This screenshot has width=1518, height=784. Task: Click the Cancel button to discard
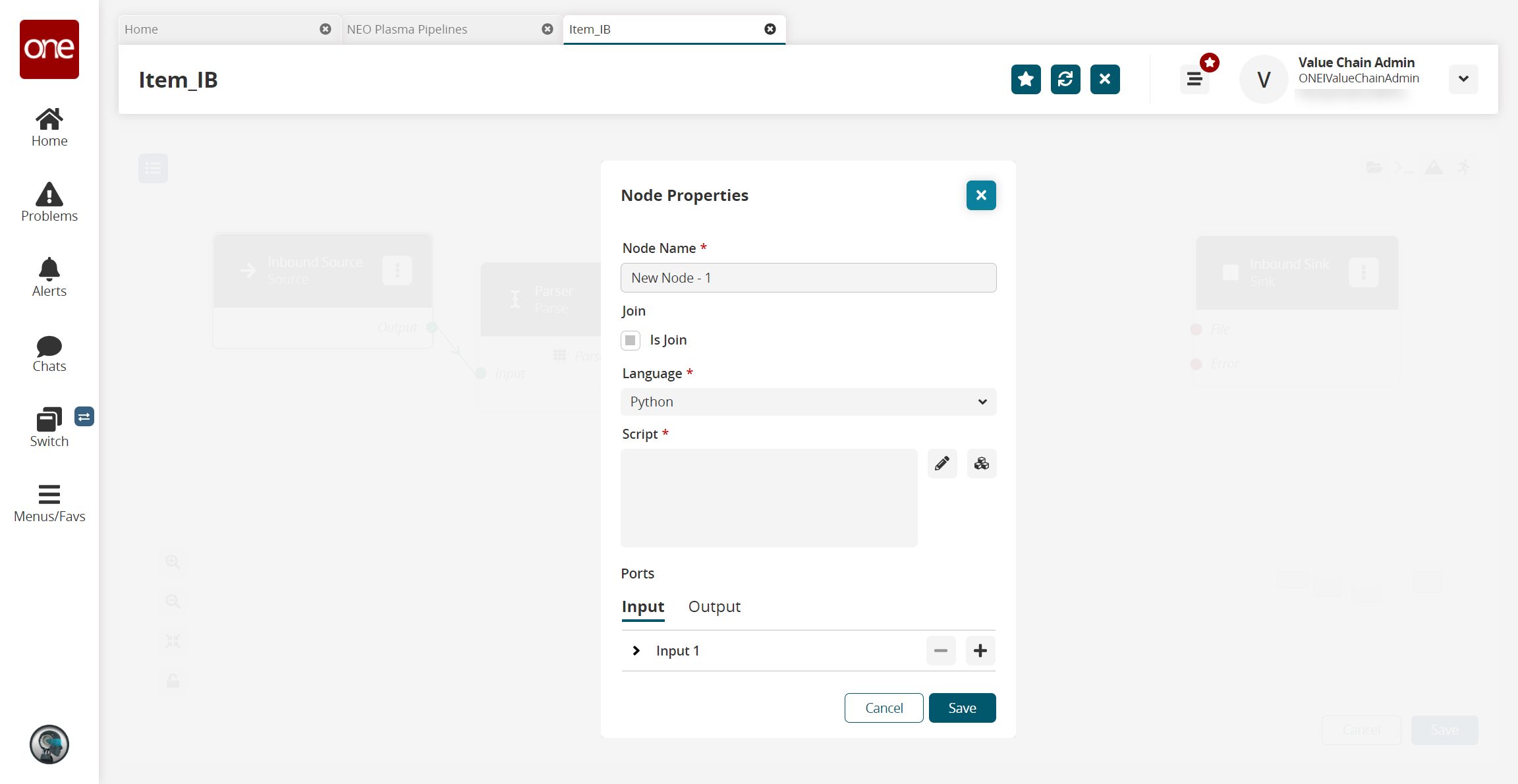[884, 708]
